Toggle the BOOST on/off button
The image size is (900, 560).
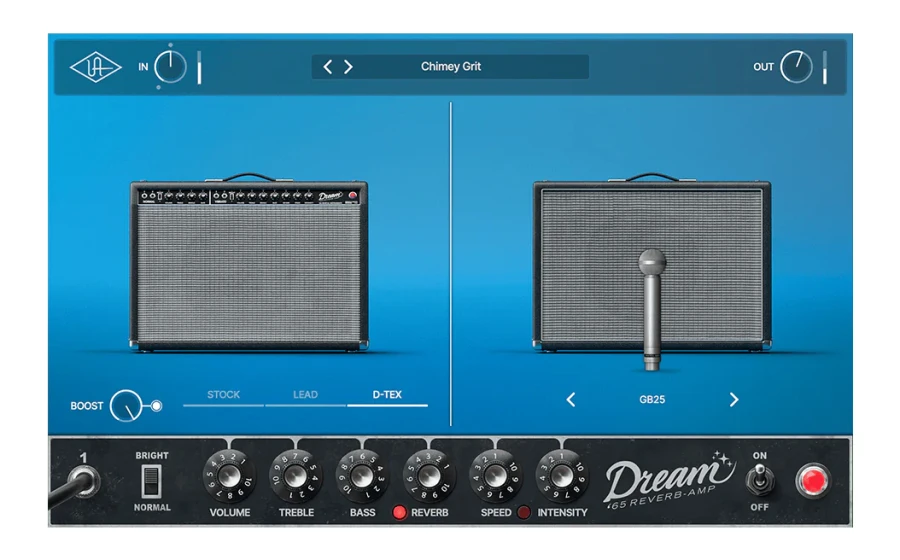[156, 406]
